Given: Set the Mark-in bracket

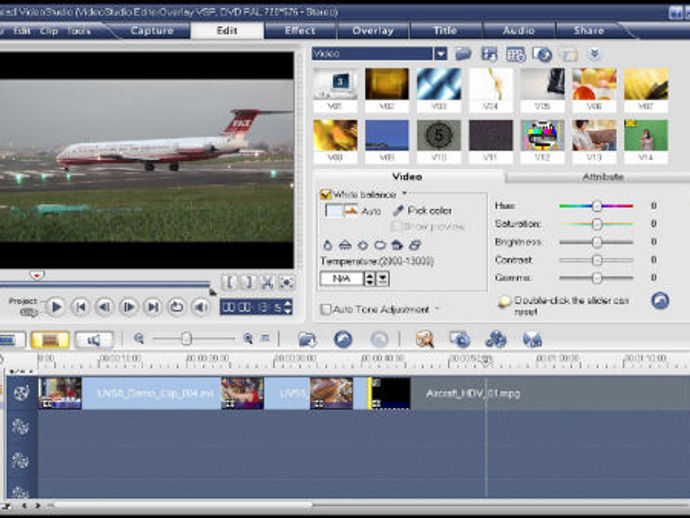Looking at the screenshot, I should (229, 283).
